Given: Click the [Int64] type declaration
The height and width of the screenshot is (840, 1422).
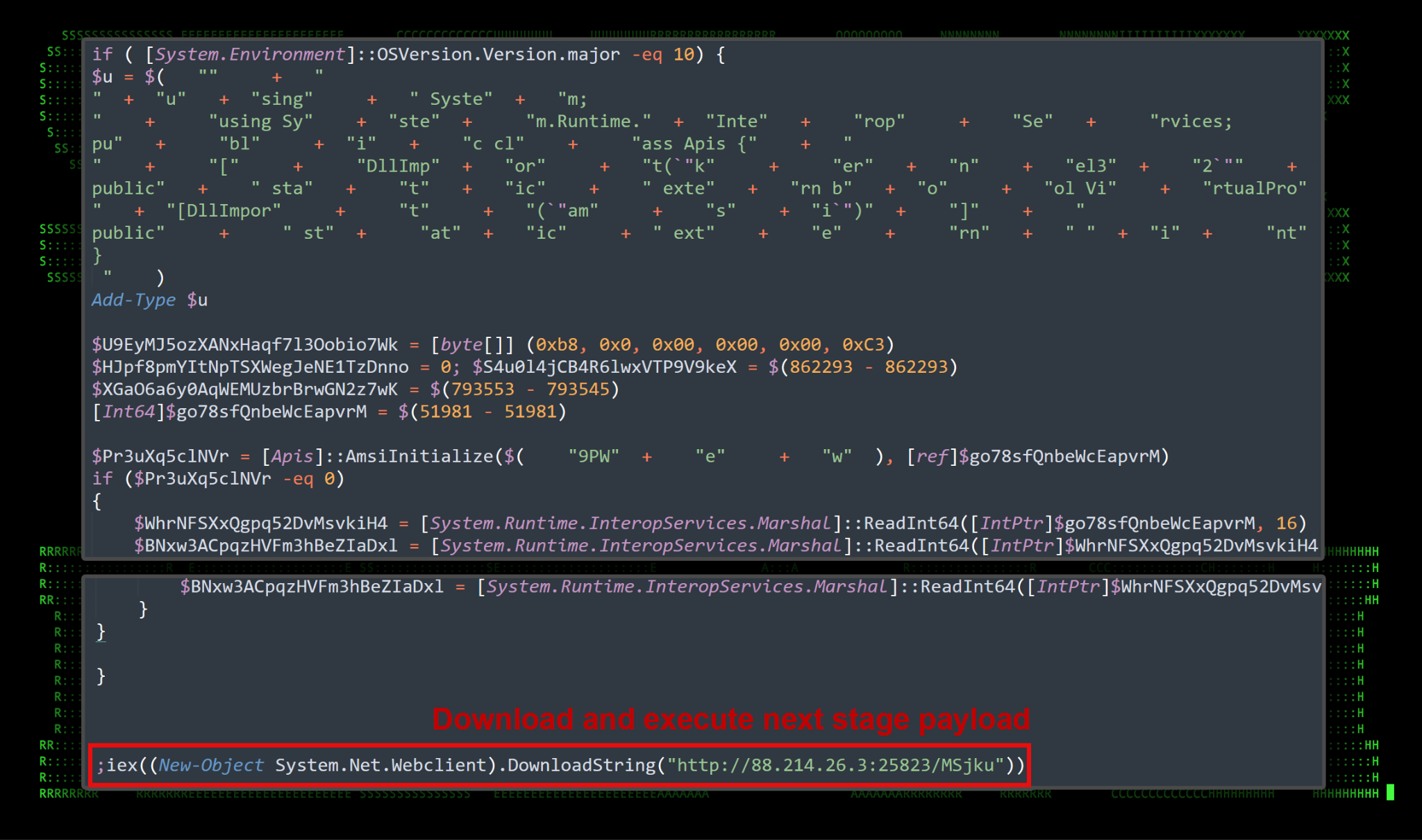Looking at the screenshot, I should [x=128, y=412].
